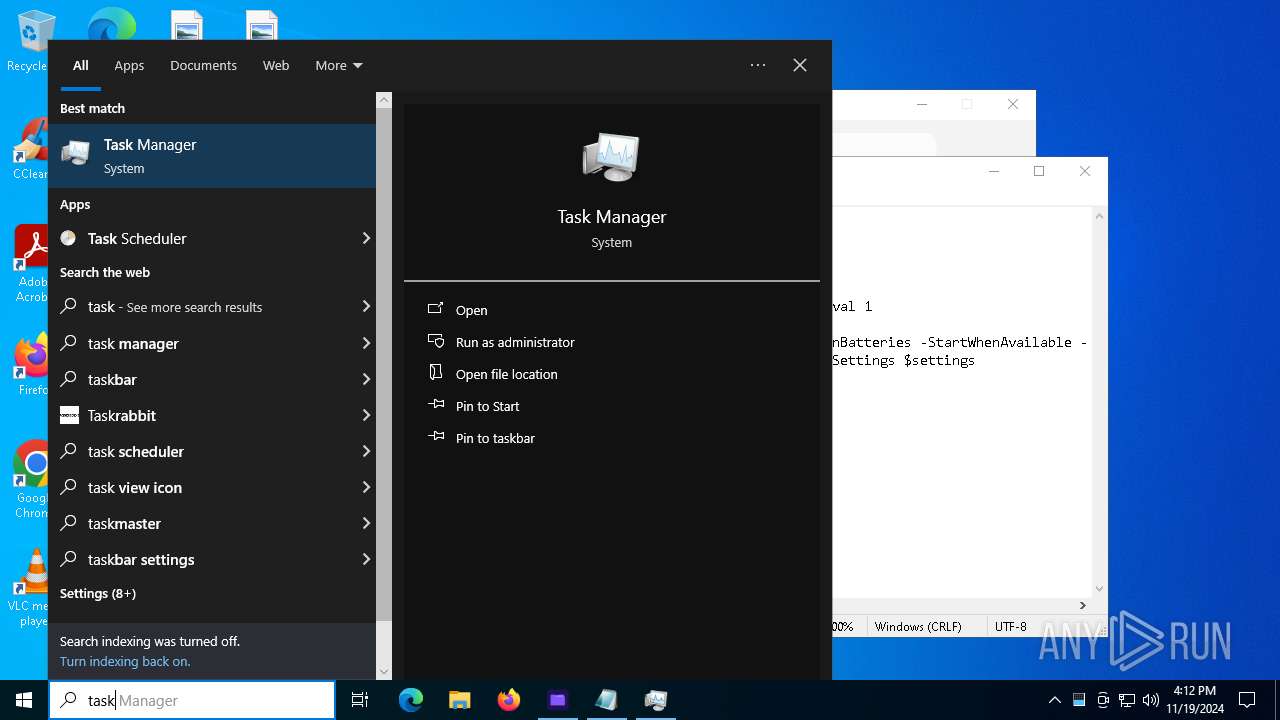Launch Microsoft Edge from the taskbar
This screenshot has height=720, width=1280.
tap(411, 700)
